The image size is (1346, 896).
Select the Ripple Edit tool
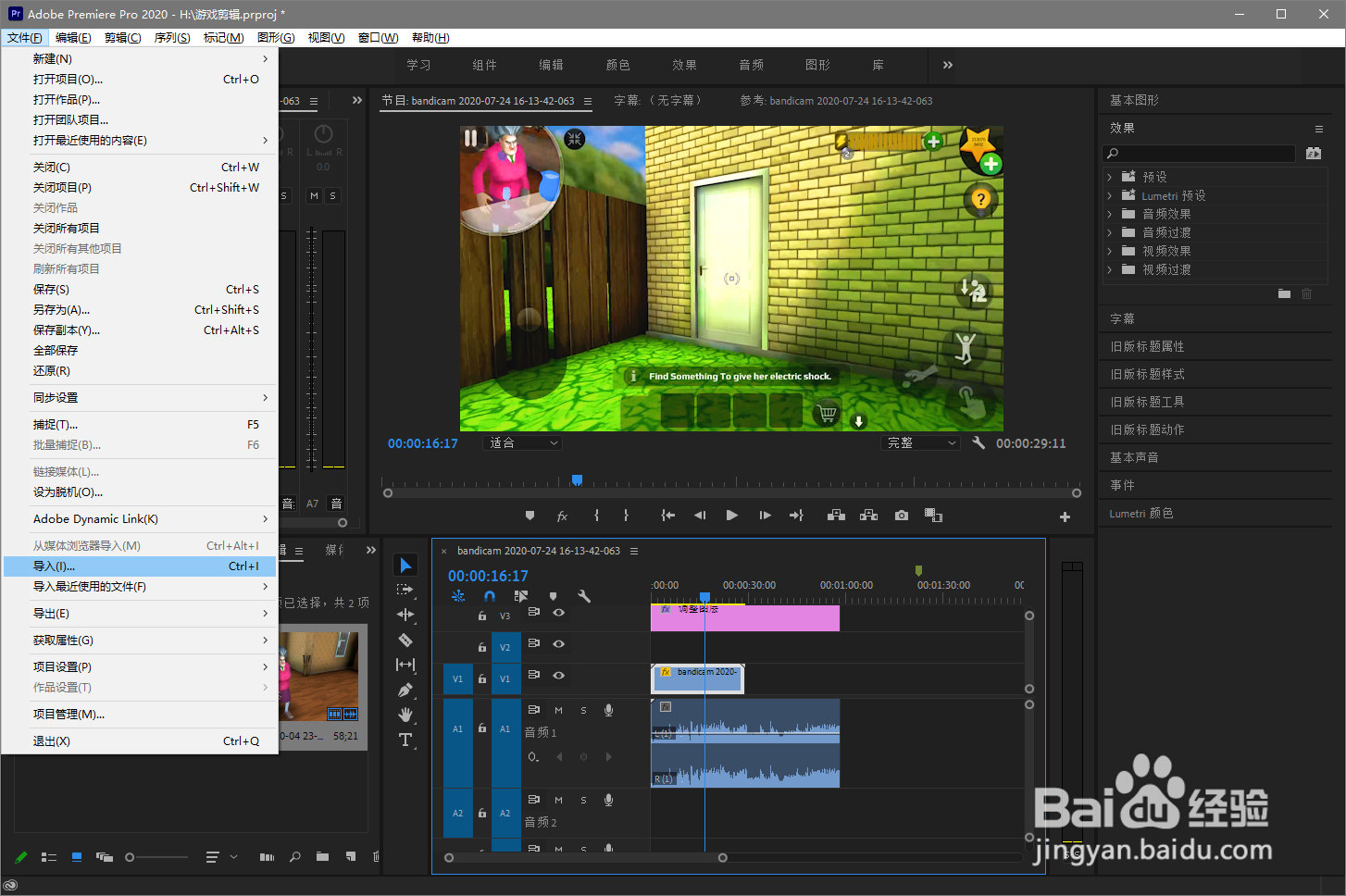[405, 615]
